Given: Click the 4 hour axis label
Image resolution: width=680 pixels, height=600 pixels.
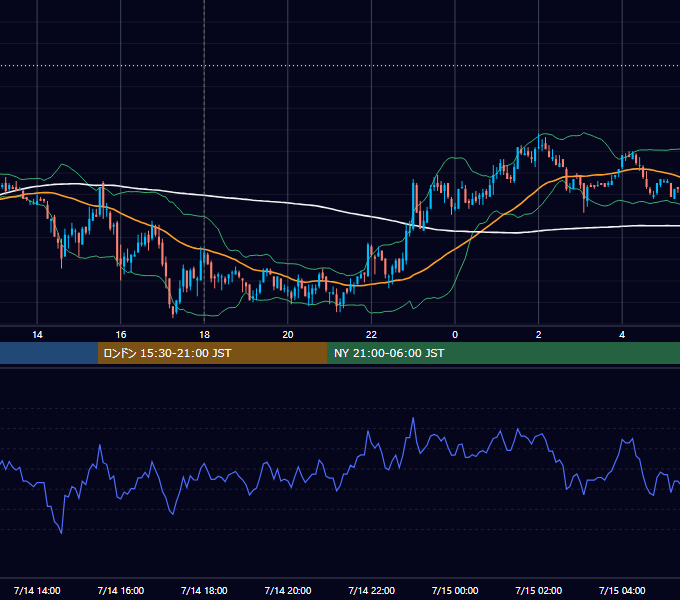Looking at the screenshot, I should (x=622, y=335).
